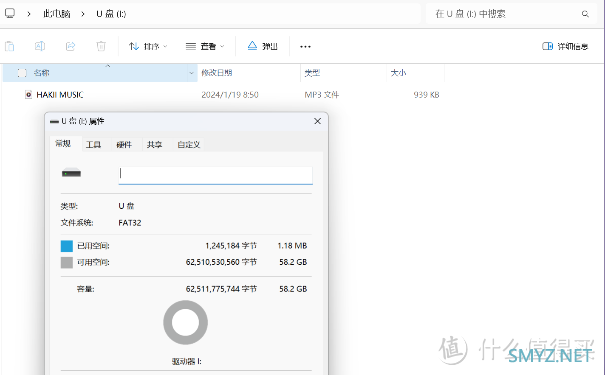The height and width of the screenshot is (375, 605).
Task: Click the magnifier search icon
Action: 585,14
